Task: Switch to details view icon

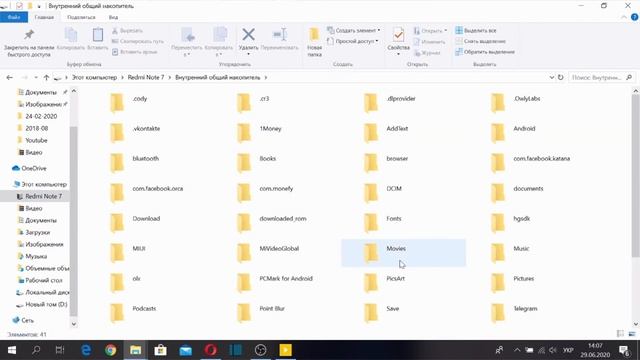Action: click(620, 334)
